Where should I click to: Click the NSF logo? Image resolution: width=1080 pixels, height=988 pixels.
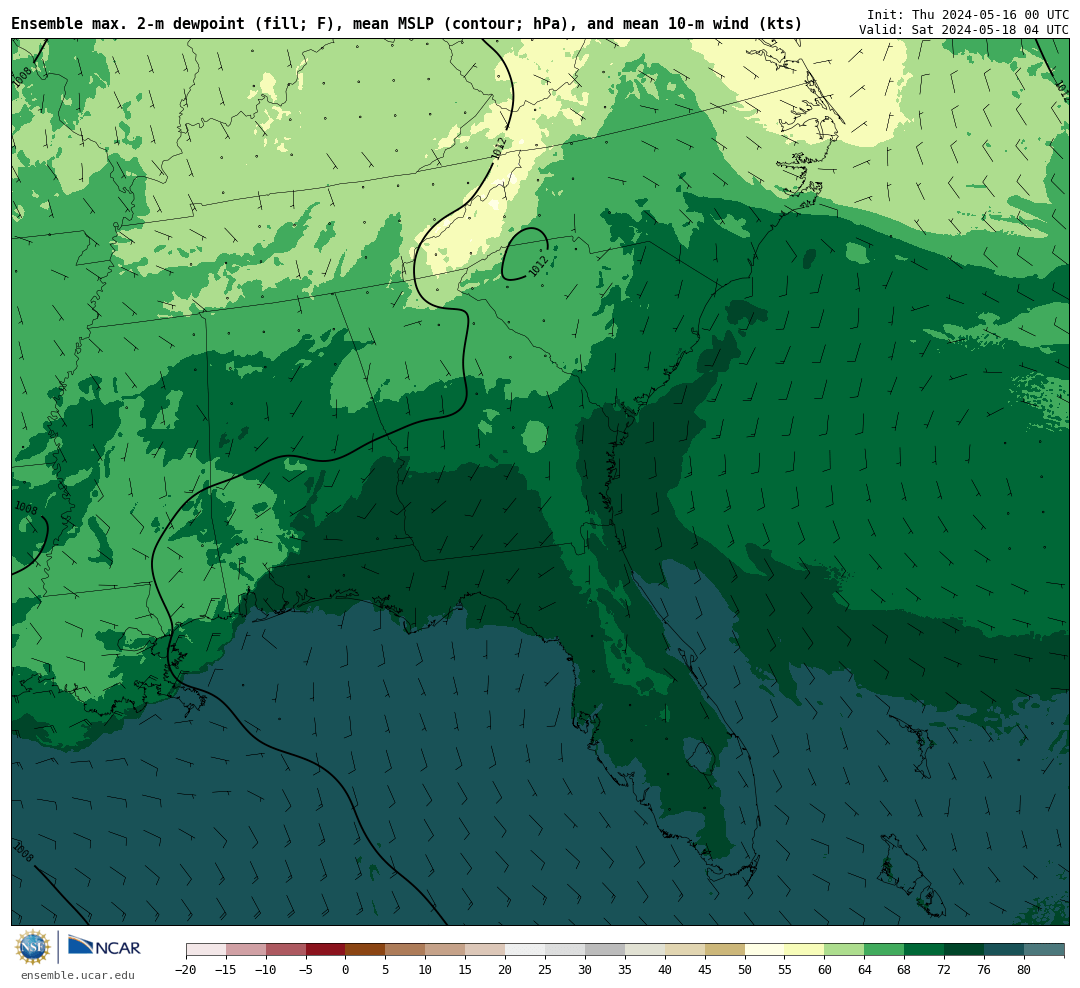click(33, 947)
